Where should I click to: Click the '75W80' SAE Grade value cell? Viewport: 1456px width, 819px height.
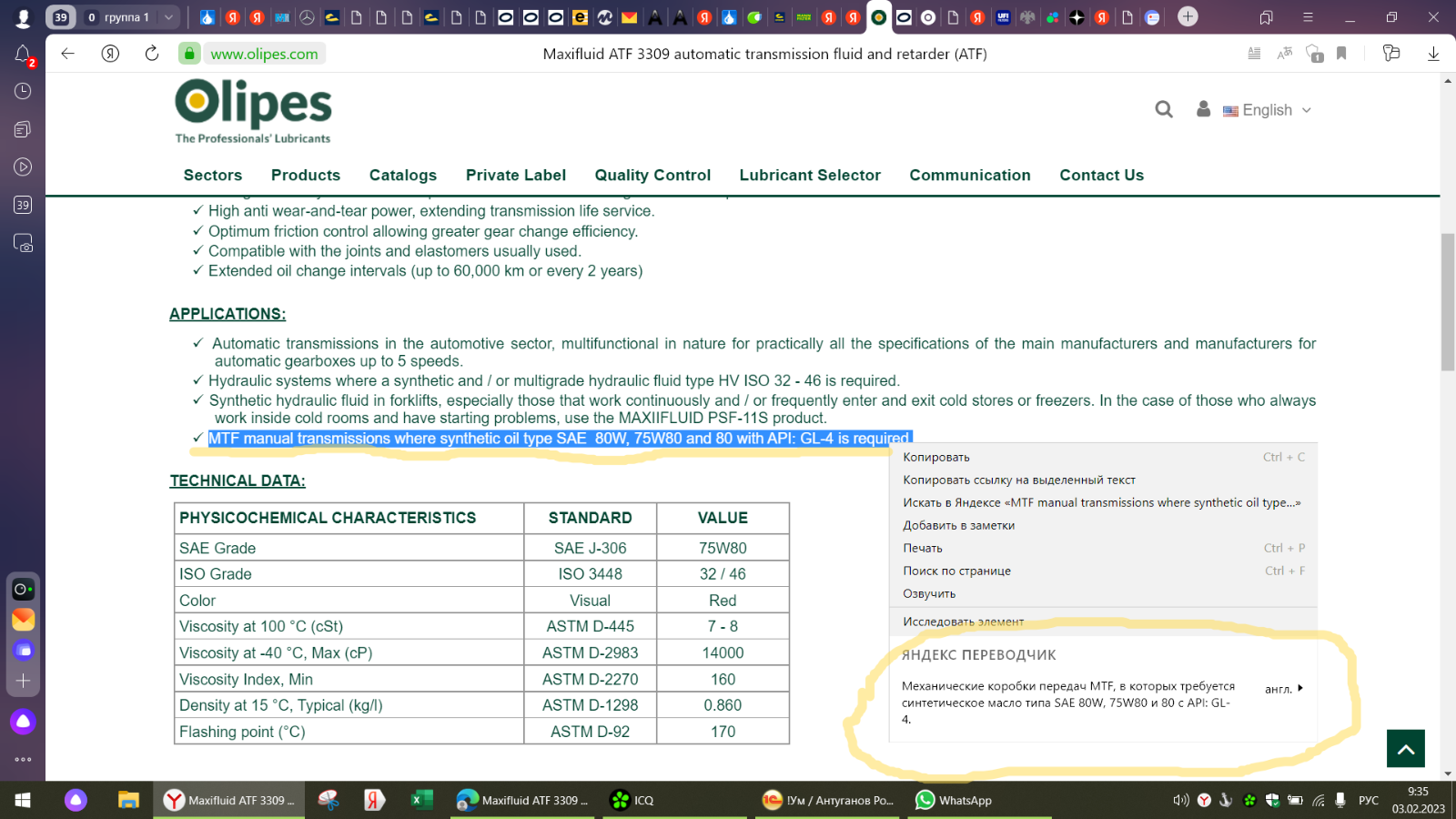click(x=723, y=548)
